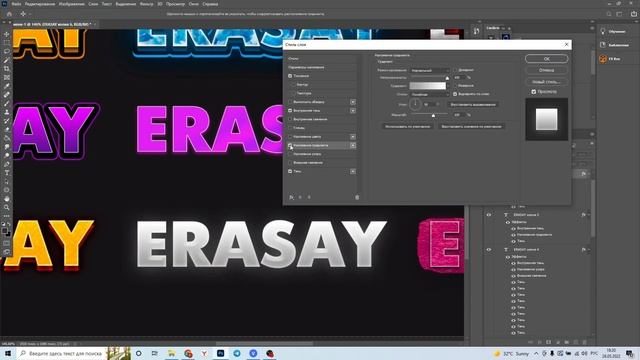Enable the Инверсия (Reverse) checkbox

(x=455, y=86)
